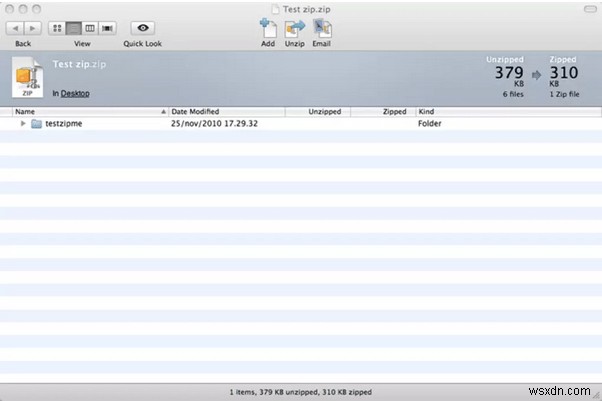Go forward with the right arrow button

33,28
